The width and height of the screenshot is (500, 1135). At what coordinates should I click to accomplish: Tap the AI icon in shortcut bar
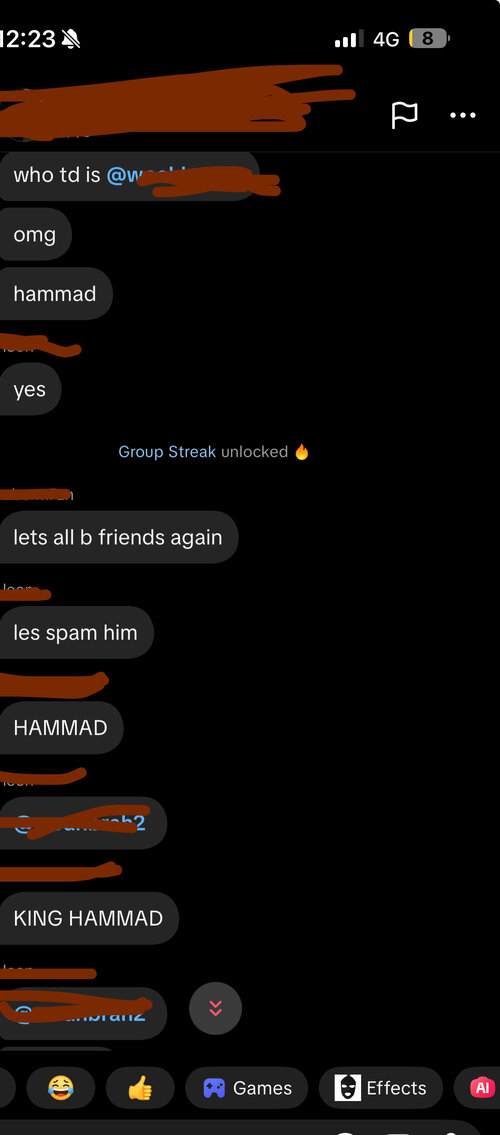pos(480,1088)
